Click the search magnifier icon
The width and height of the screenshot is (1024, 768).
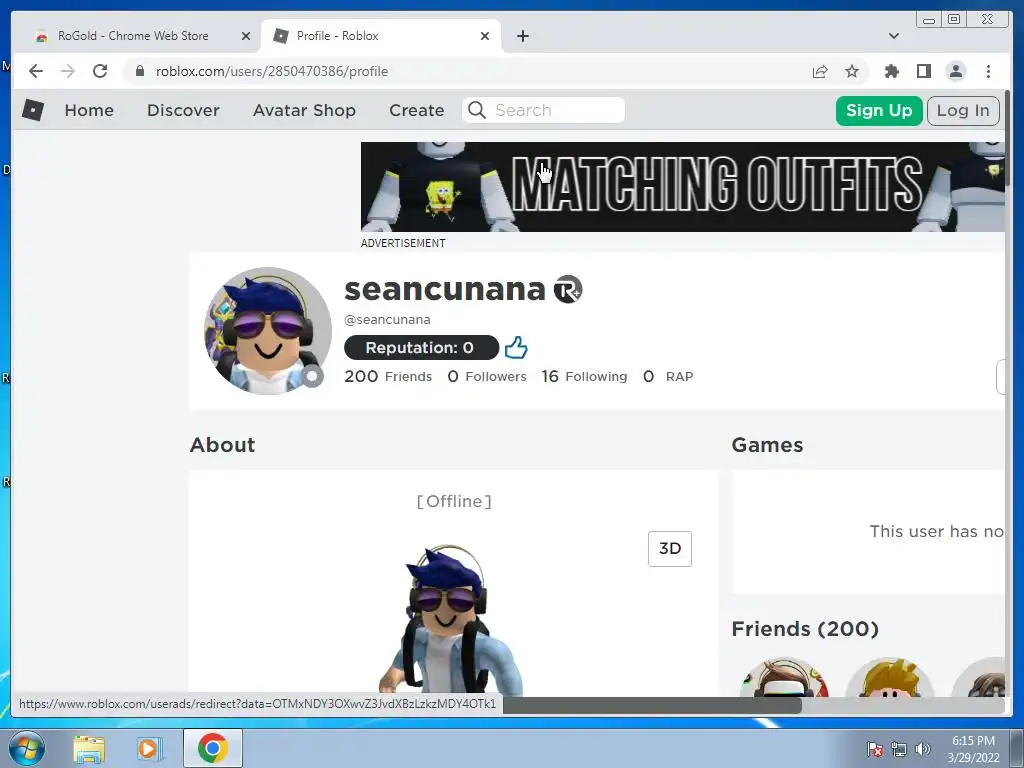[x=477, y=110]
